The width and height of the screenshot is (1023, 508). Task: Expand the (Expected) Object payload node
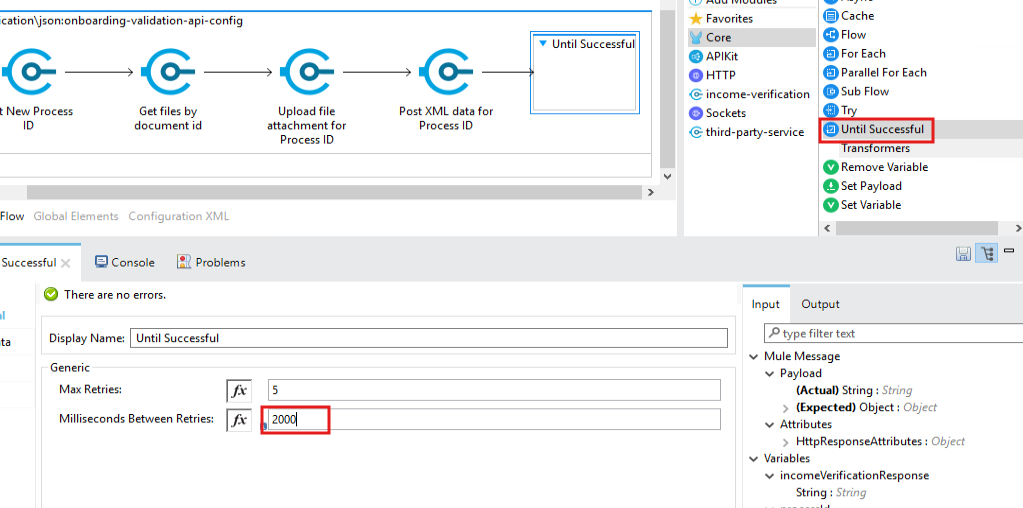[785, 408]
